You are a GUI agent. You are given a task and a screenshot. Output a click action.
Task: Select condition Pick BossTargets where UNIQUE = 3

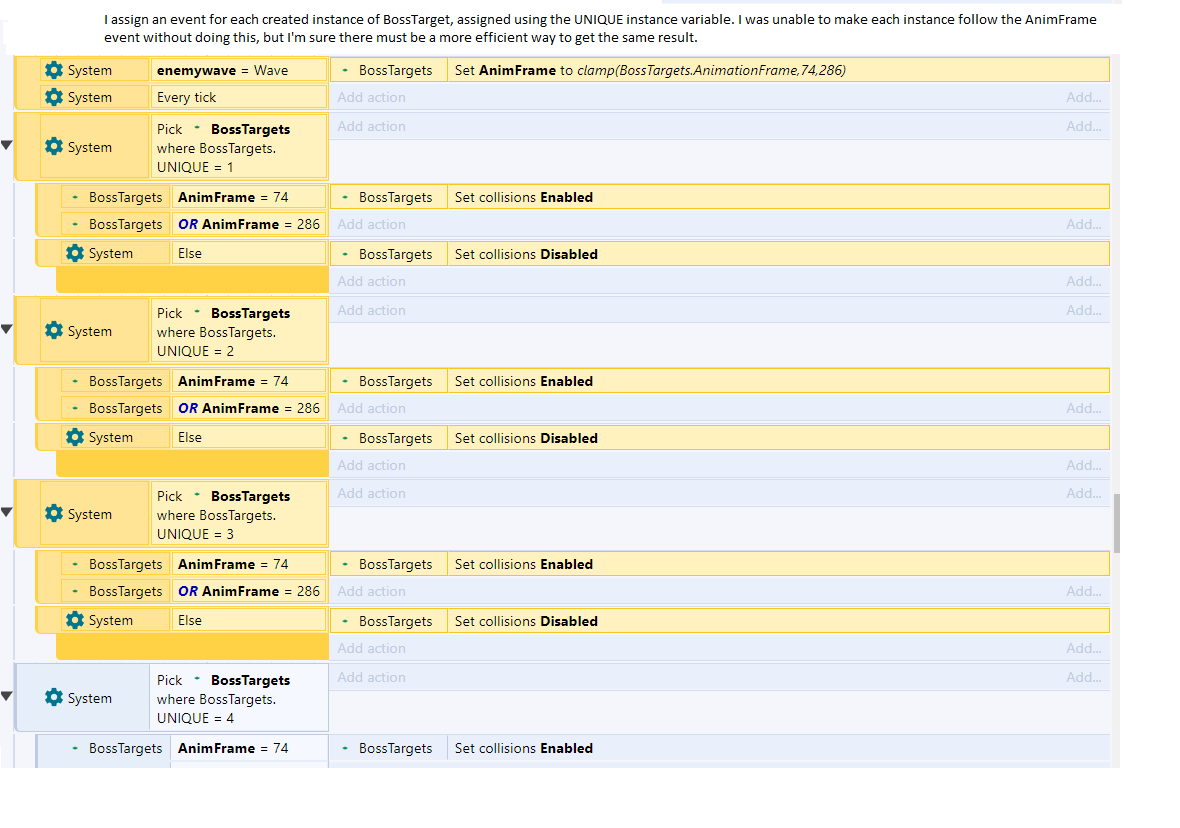point(239,514)
